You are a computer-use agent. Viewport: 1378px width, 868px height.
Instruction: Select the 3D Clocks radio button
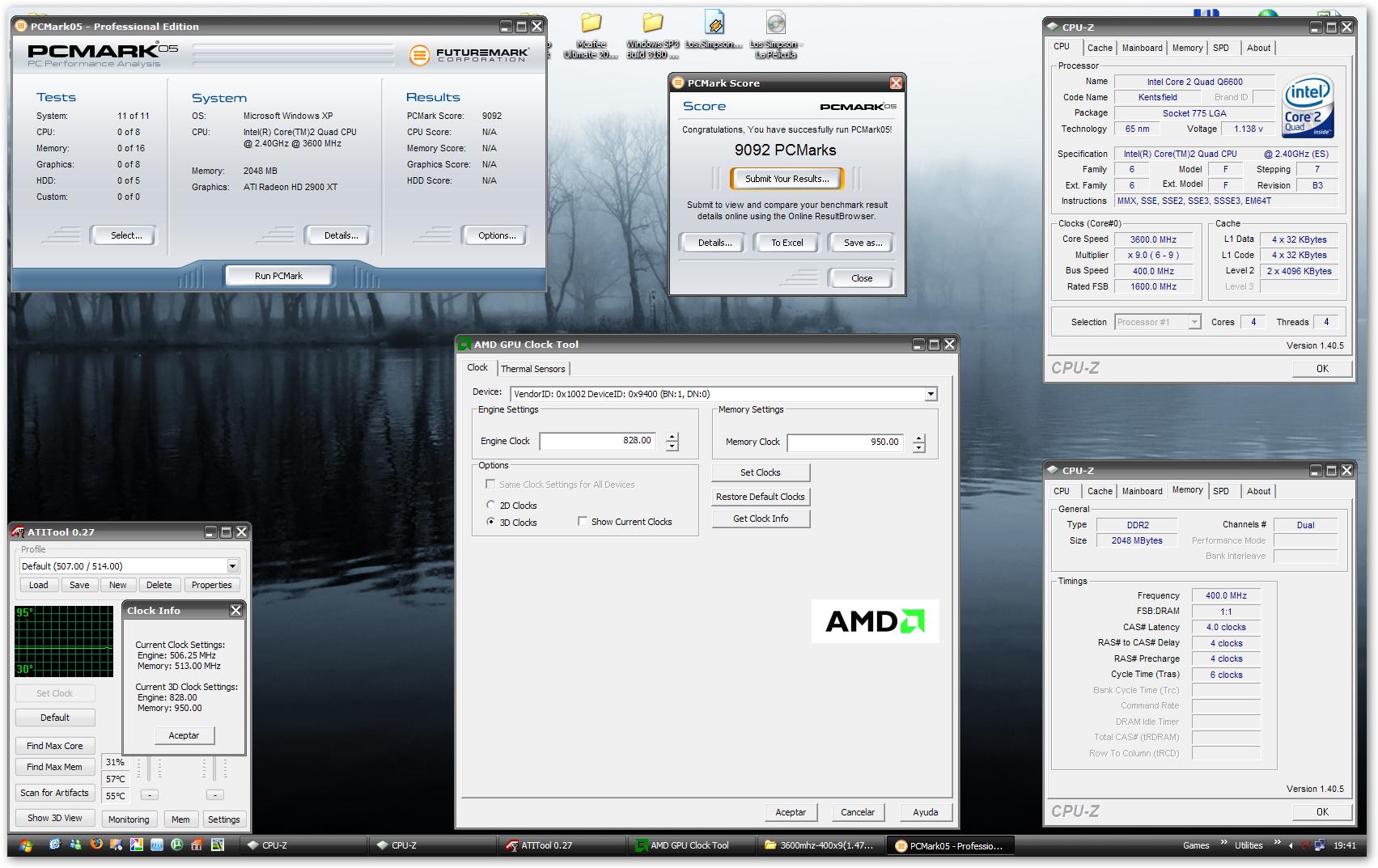click(x=490, y=522)
